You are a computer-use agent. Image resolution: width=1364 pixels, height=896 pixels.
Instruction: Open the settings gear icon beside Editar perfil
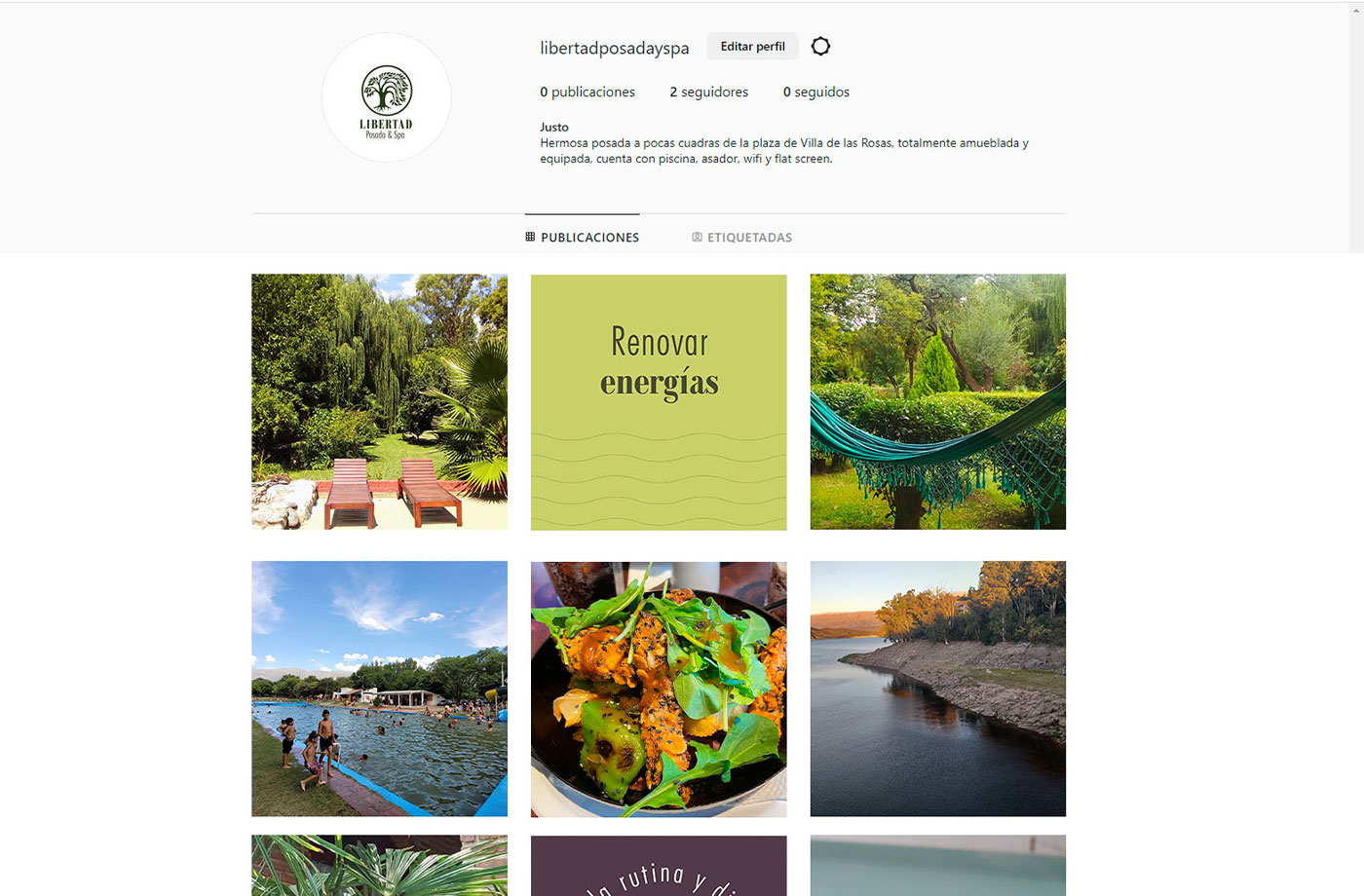point(820,47)
